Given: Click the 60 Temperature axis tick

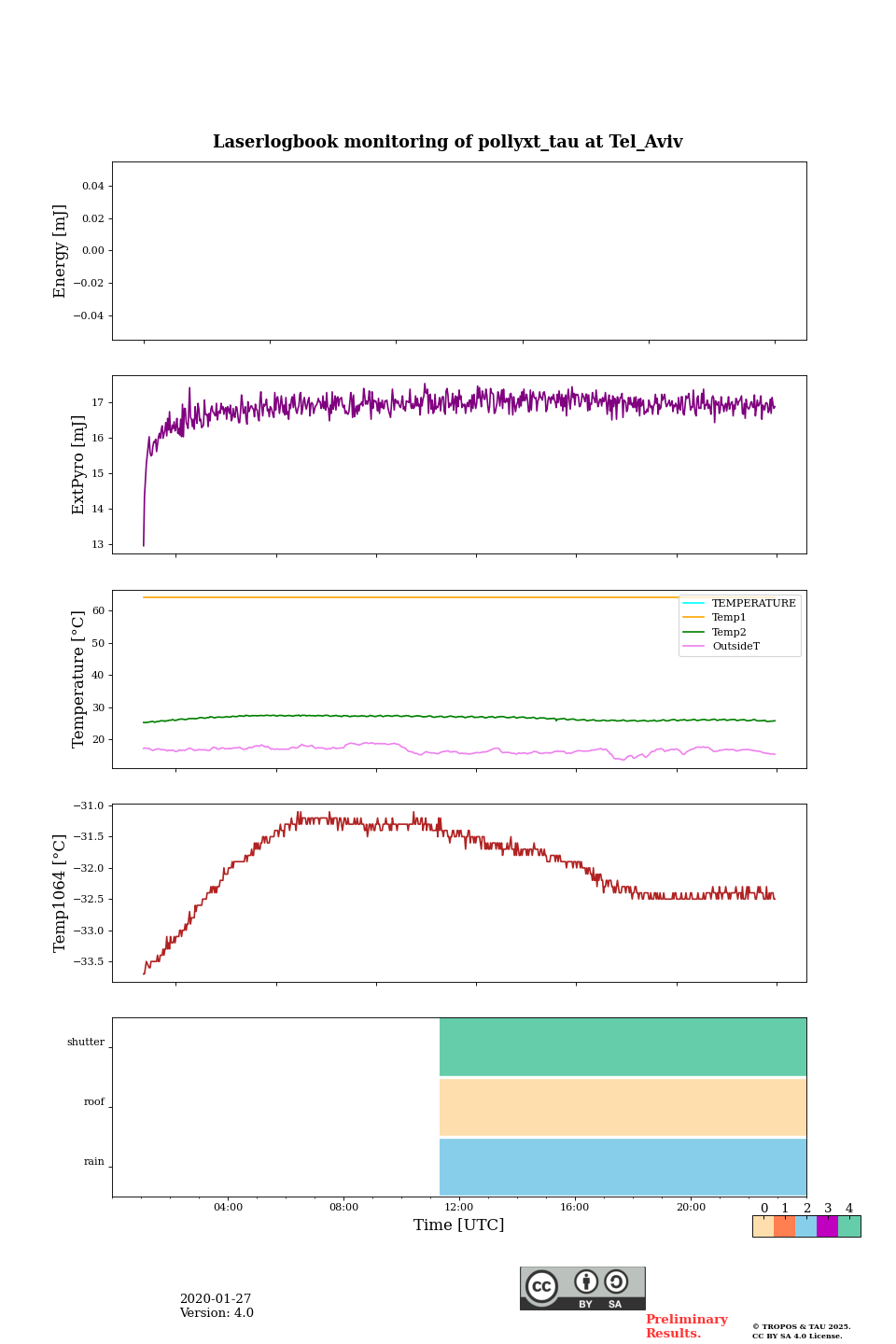Looking at the screenshot, I should tap(98, 610).
